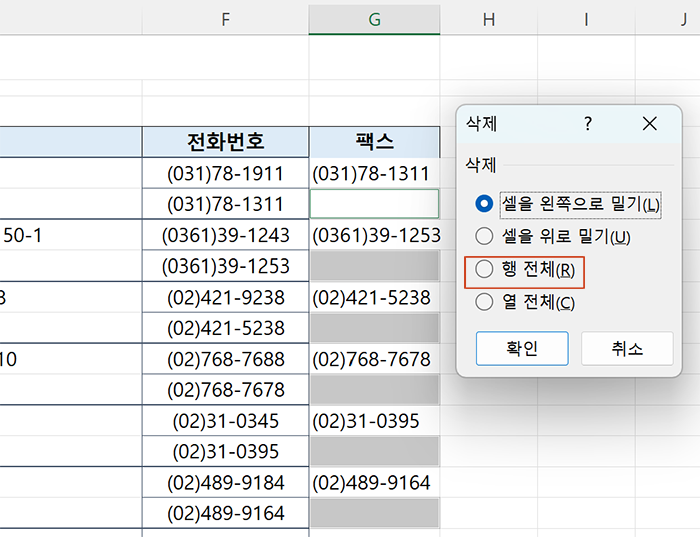Select the 전화번호 cell (02)489-9164
This screenshot has width=700, height=537.
(x=225, y=513)
